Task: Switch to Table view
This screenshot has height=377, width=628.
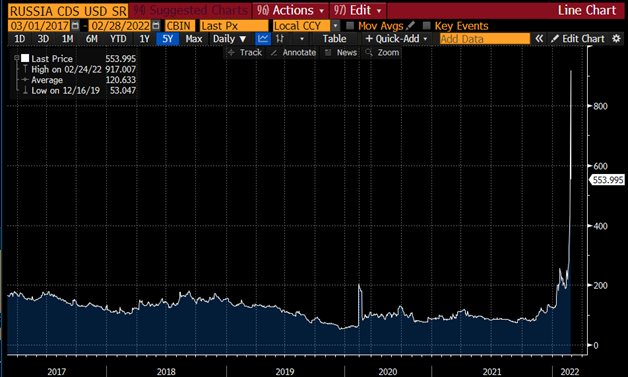Action: pyautogui.click(x=334, y=39)
